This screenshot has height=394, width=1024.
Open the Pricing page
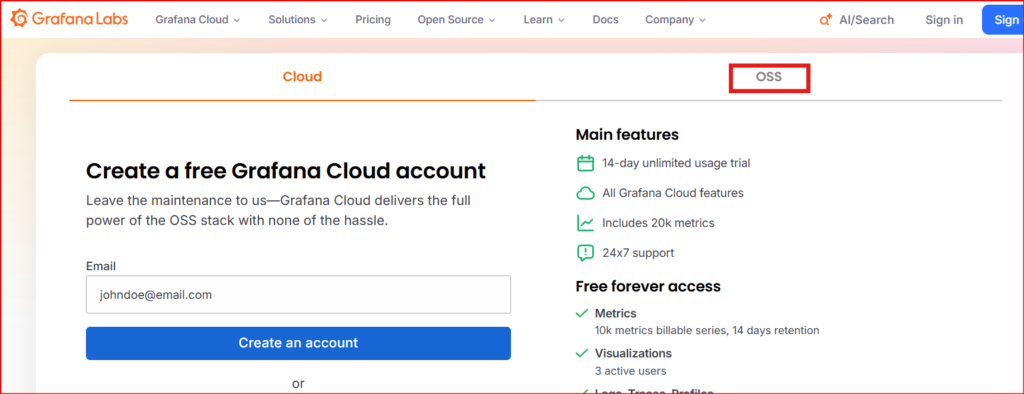(x=373, y=20)
